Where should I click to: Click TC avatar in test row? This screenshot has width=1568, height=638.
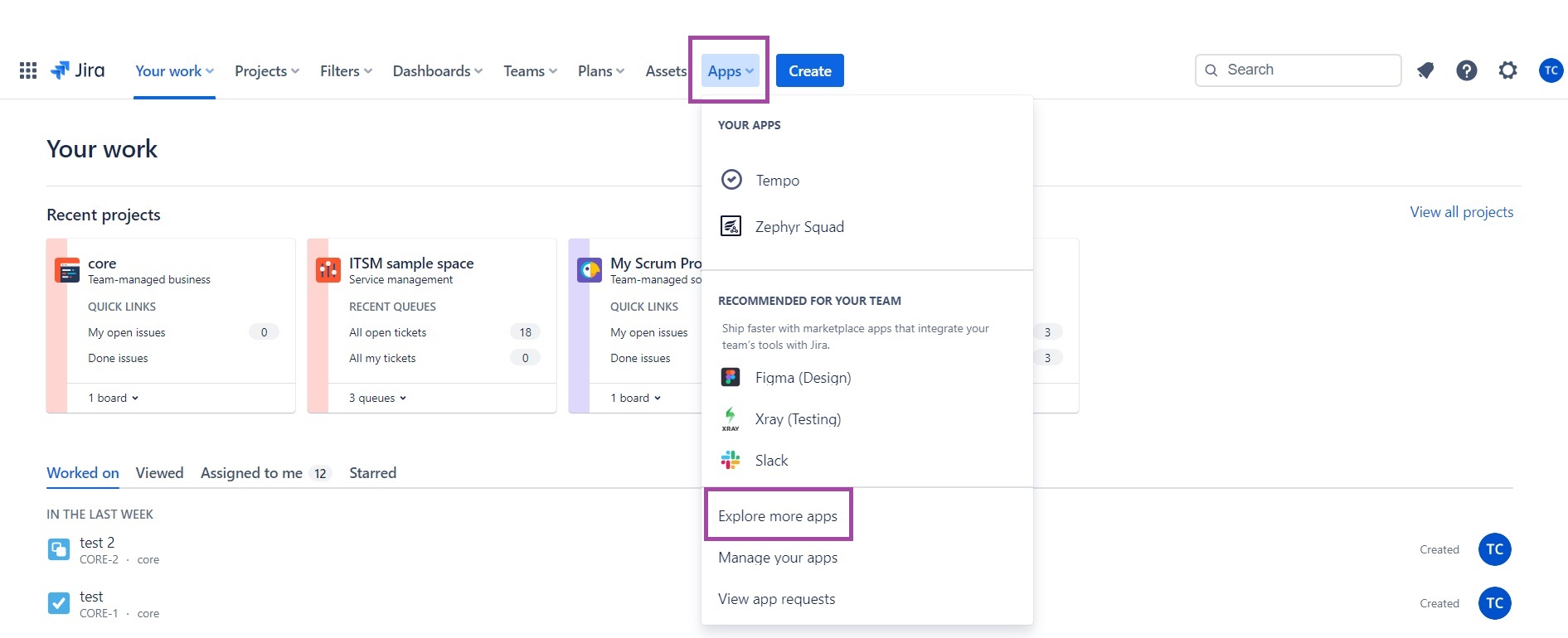[x=1495, y=603]
